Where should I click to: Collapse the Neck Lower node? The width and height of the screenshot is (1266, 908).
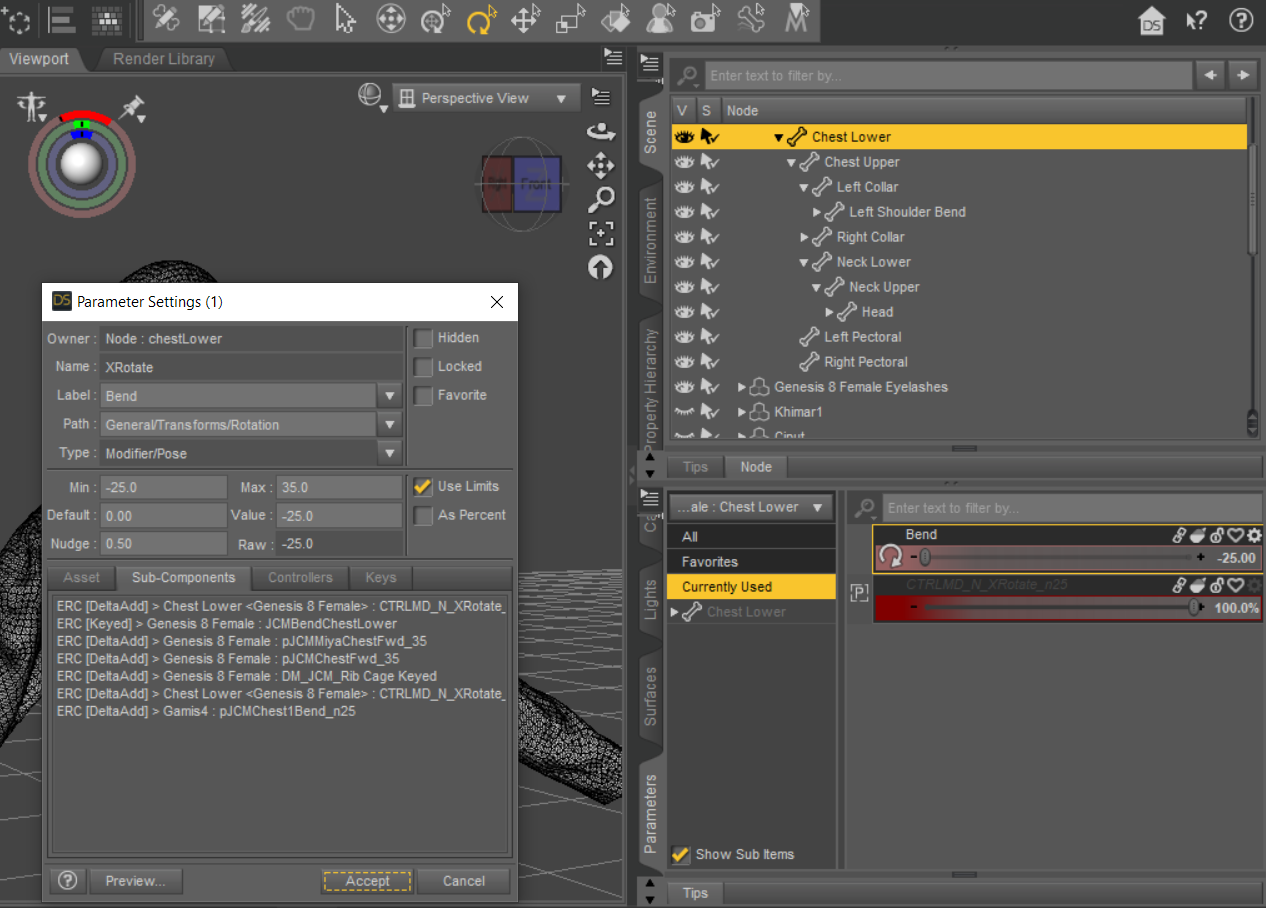[804, 262]
